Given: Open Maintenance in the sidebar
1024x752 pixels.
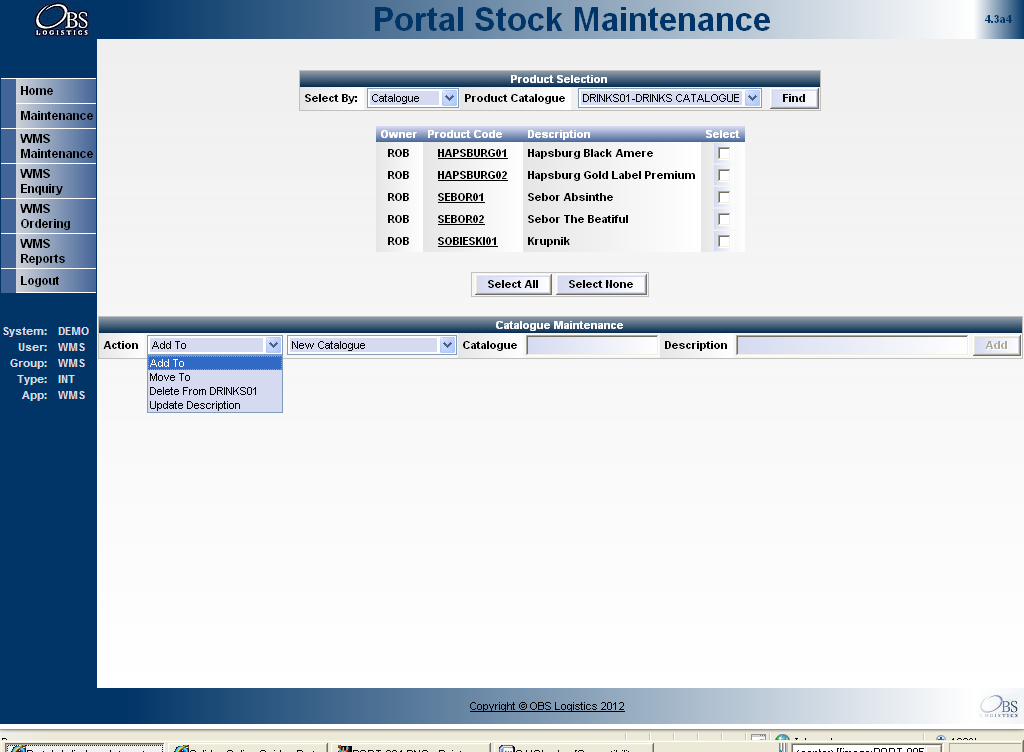Looking at the screenshot, I should tap(48, 116).
